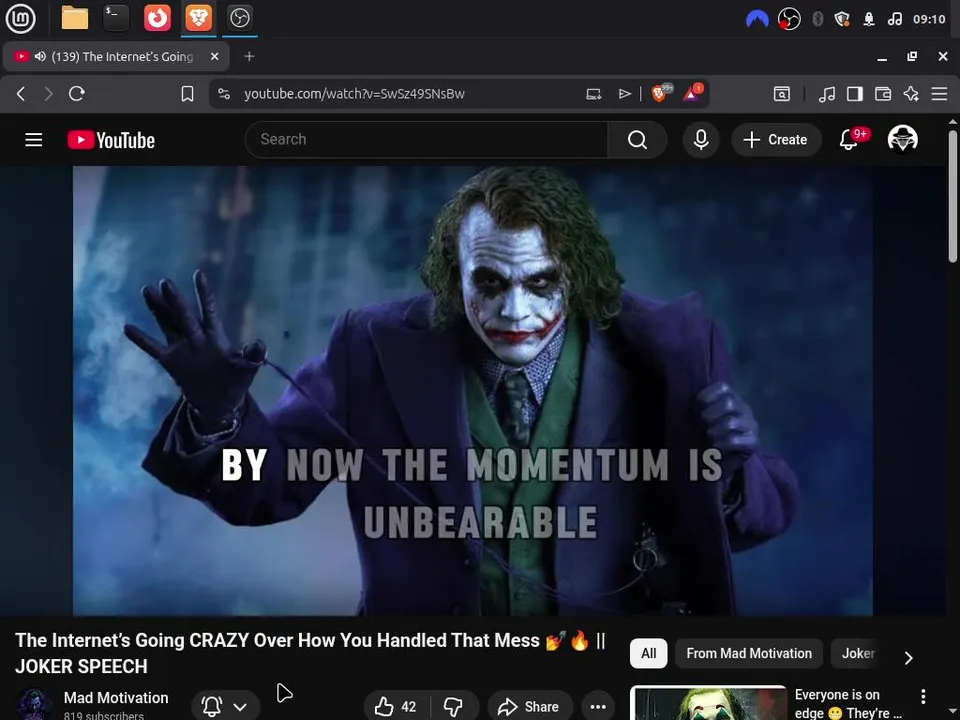The height and width of the screenshot is (720, 960).
Task: Launch the Files manager from the panel
Action: 75,18
